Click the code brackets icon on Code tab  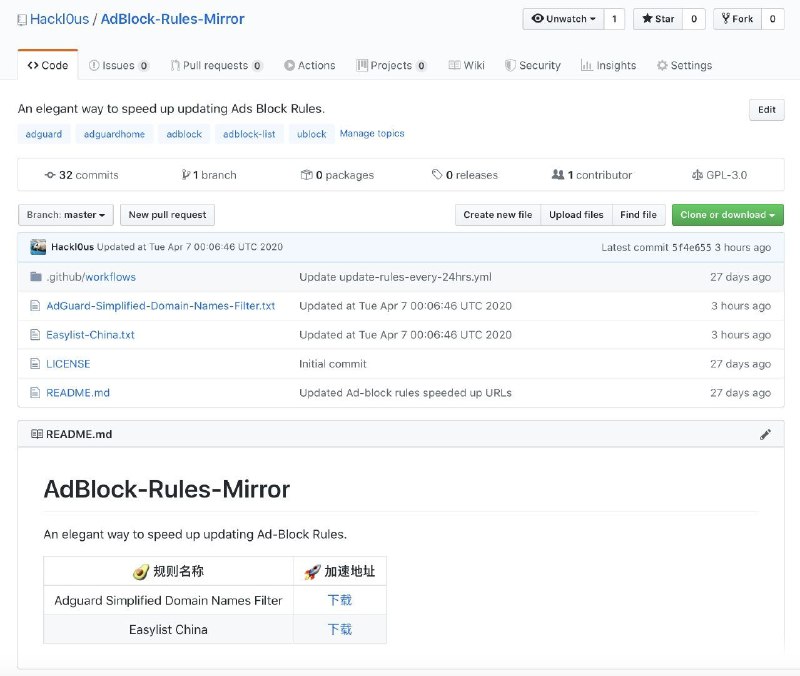pyautogui.click(x=33, y=65)
